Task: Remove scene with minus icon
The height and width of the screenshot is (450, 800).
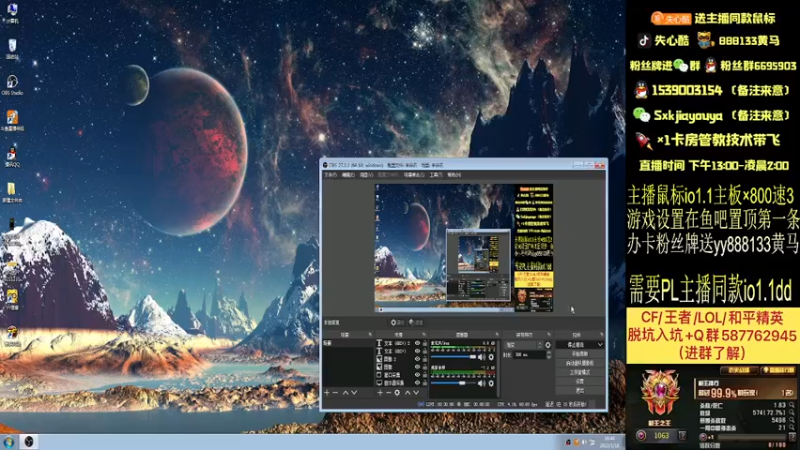Action: [x=335, y=392]
